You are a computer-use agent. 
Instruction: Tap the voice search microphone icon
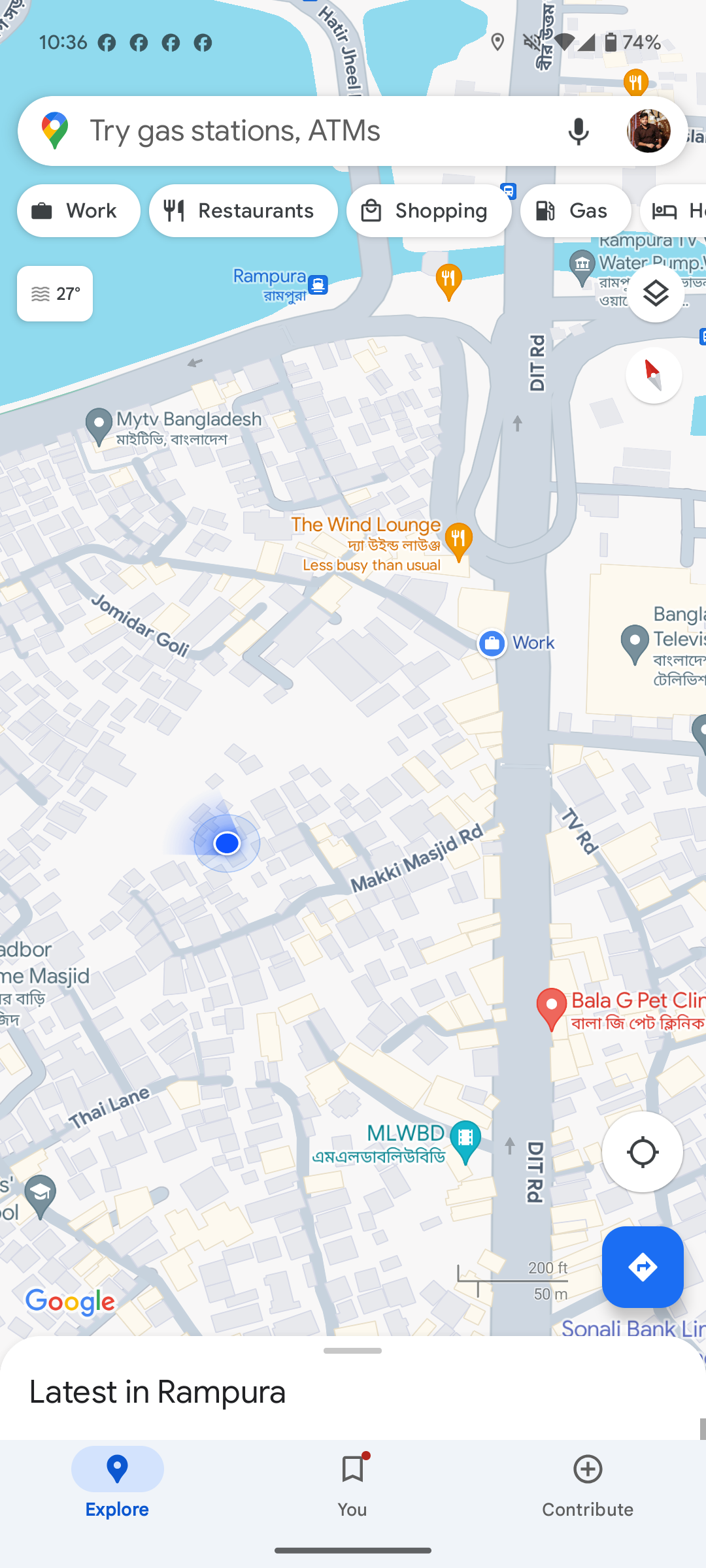coord(579,131)
